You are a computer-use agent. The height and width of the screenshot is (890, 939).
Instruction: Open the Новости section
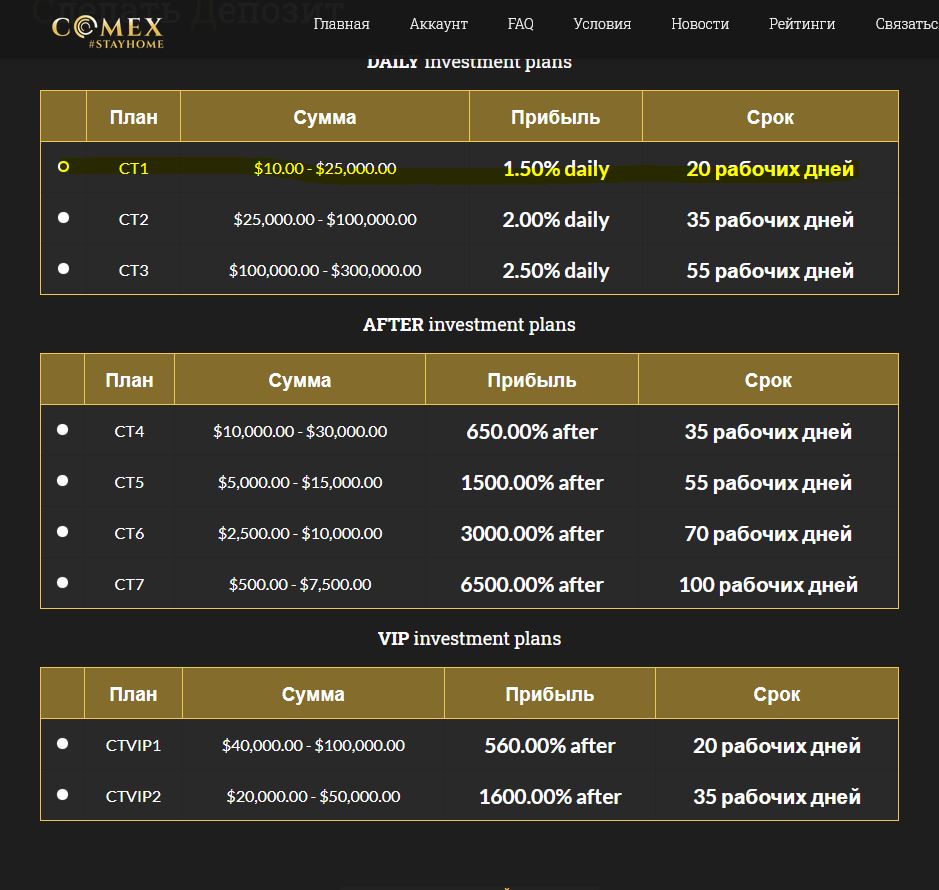point(700,24)
